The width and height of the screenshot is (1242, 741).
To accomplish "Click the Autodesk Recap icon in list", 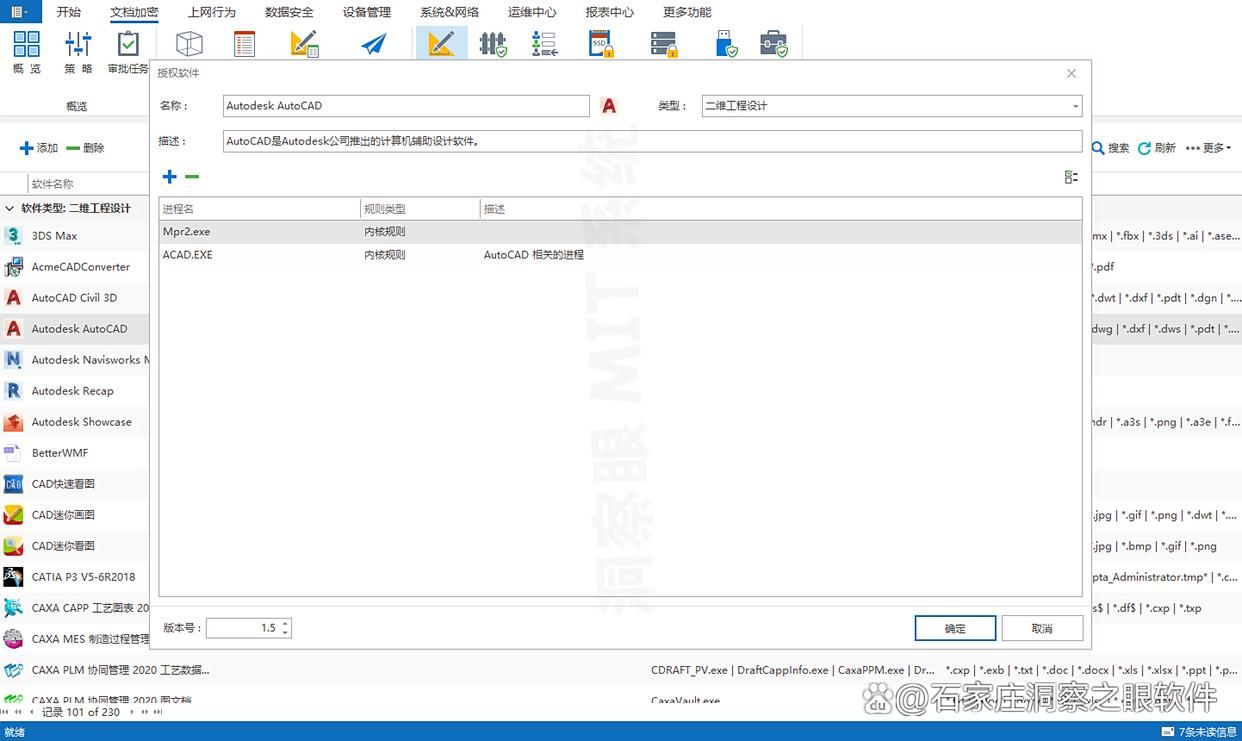I will click(x=13, y=391).
